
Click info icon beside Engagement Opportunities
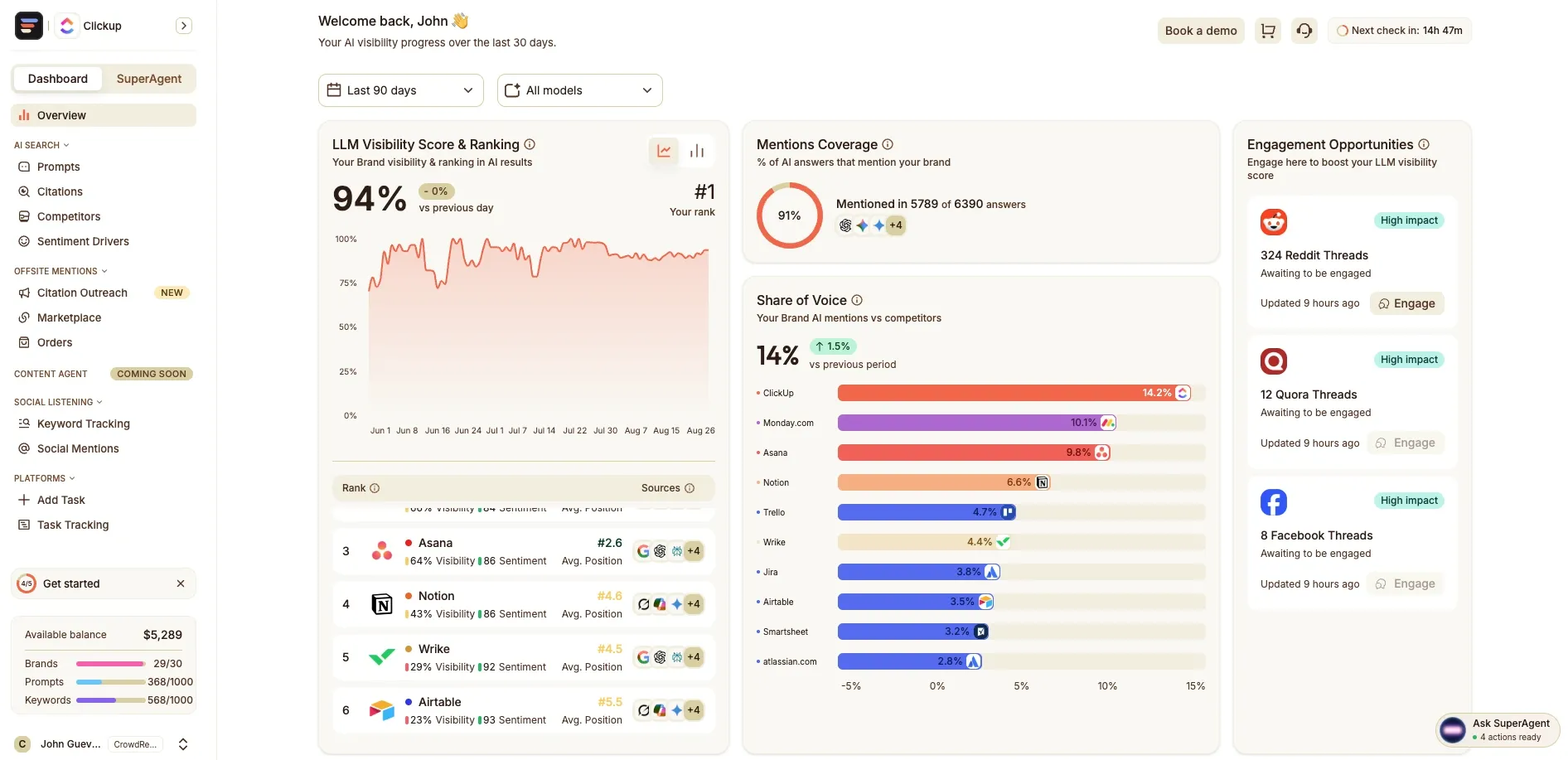click(1424, 144)
